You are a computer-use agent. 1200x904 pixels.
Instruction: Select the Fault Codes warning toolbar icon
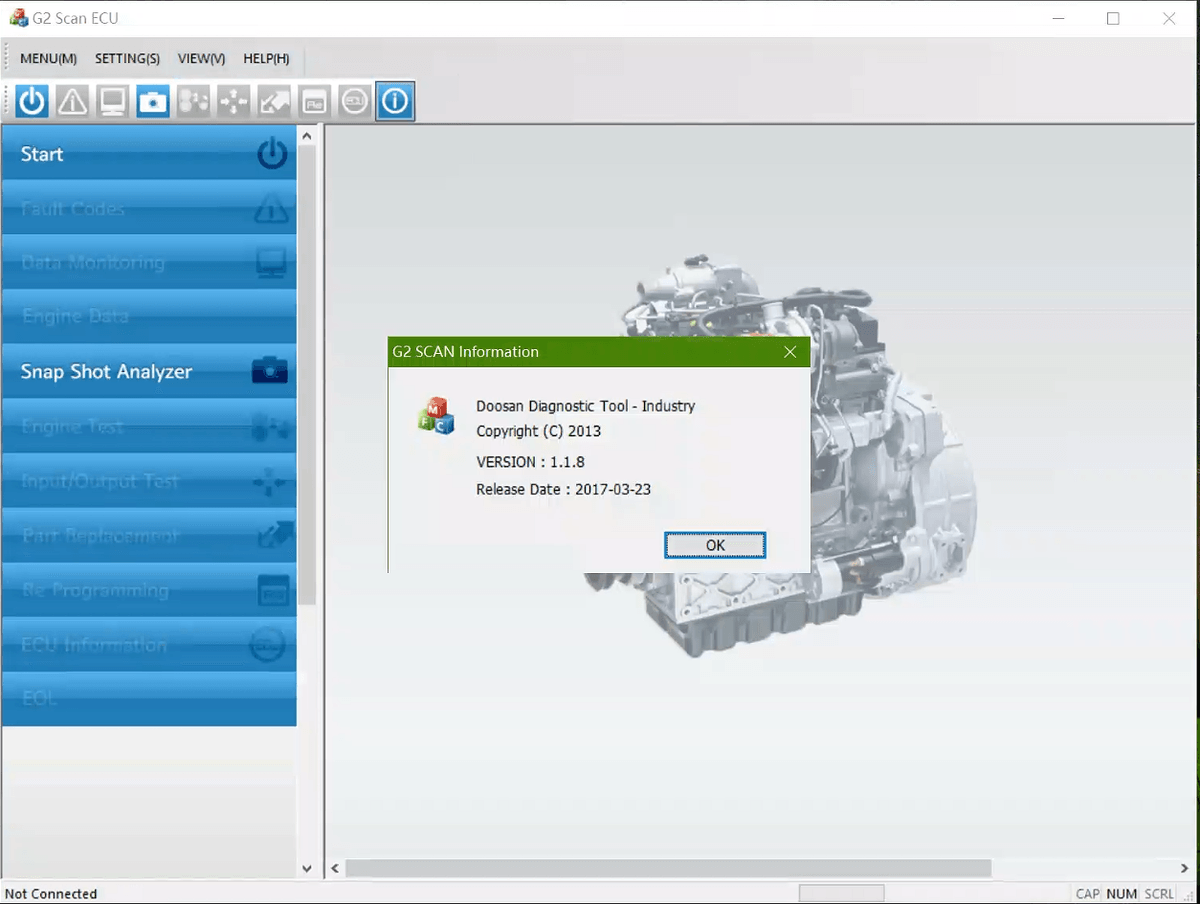click(x=72, y=101)
